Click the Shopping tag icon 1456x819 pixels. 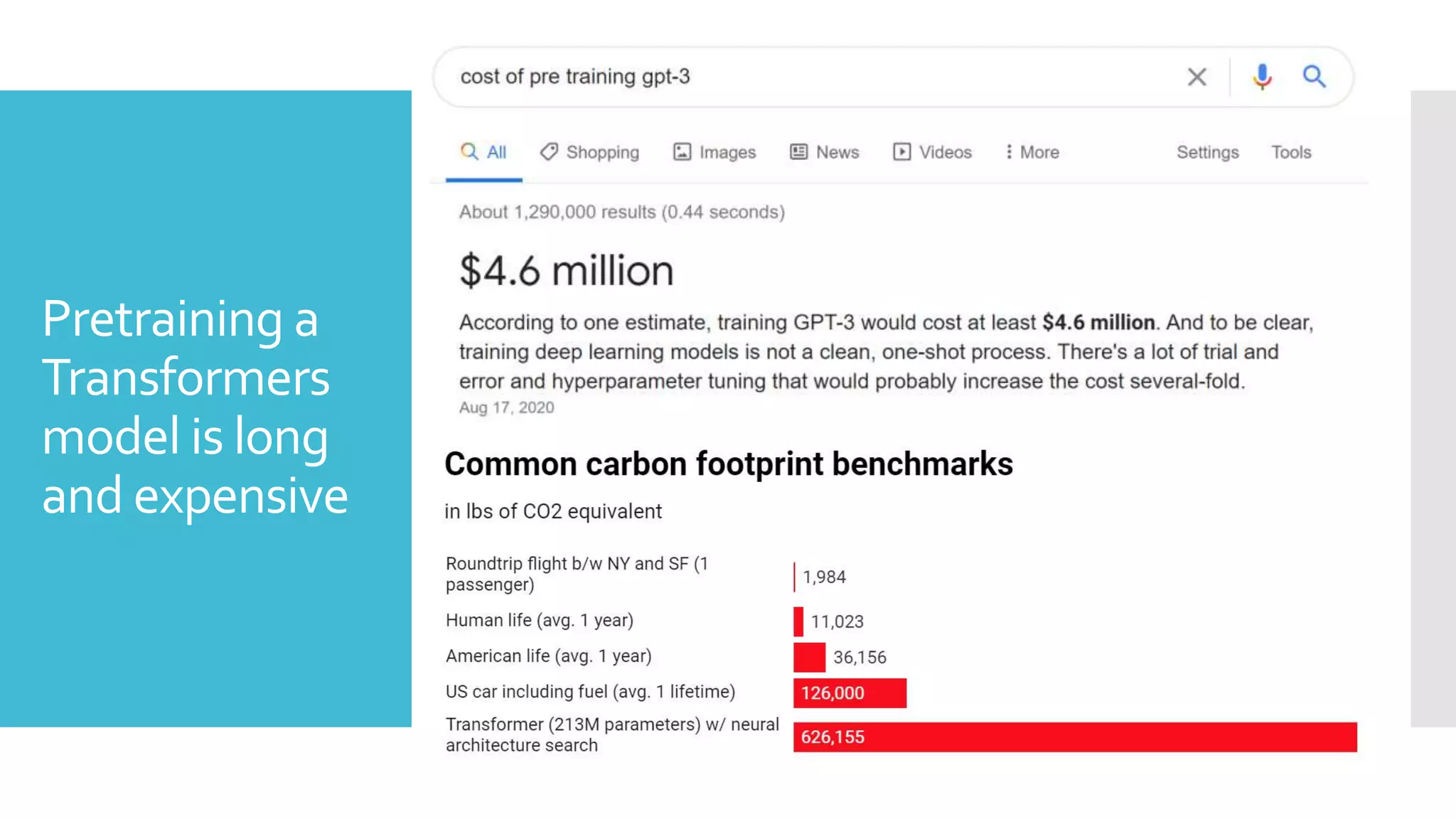pos(548,151)
